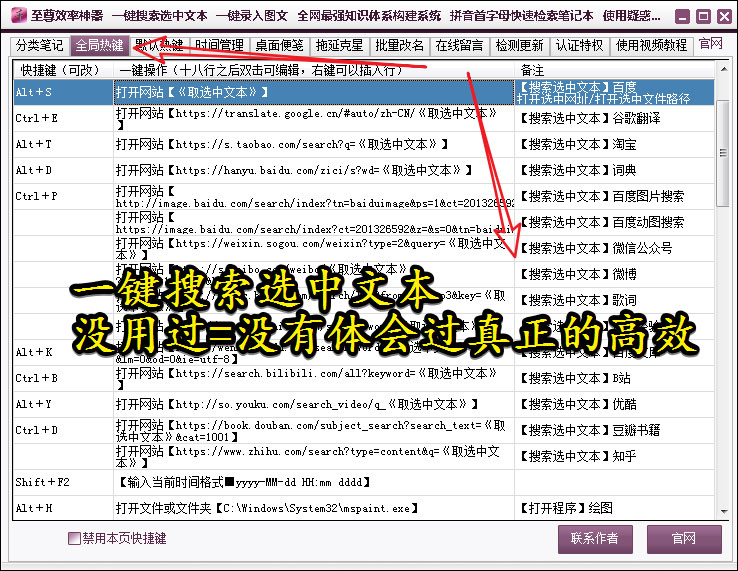Open the 检测更新 tab
The width and height of the screenshot is (738, 571).
[520, 45]
